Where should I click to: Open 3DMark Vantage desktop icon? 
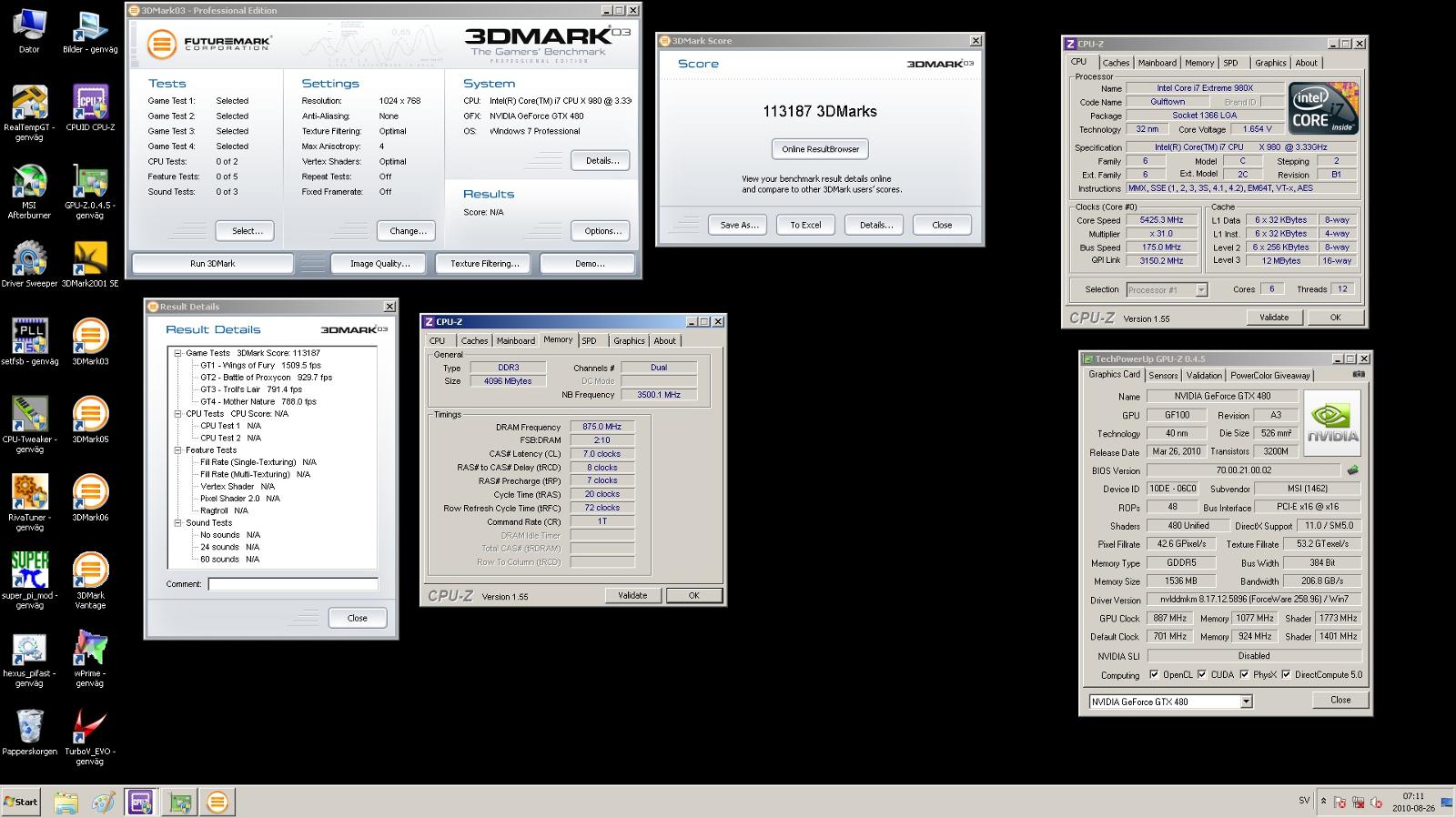tap(89, 580)
